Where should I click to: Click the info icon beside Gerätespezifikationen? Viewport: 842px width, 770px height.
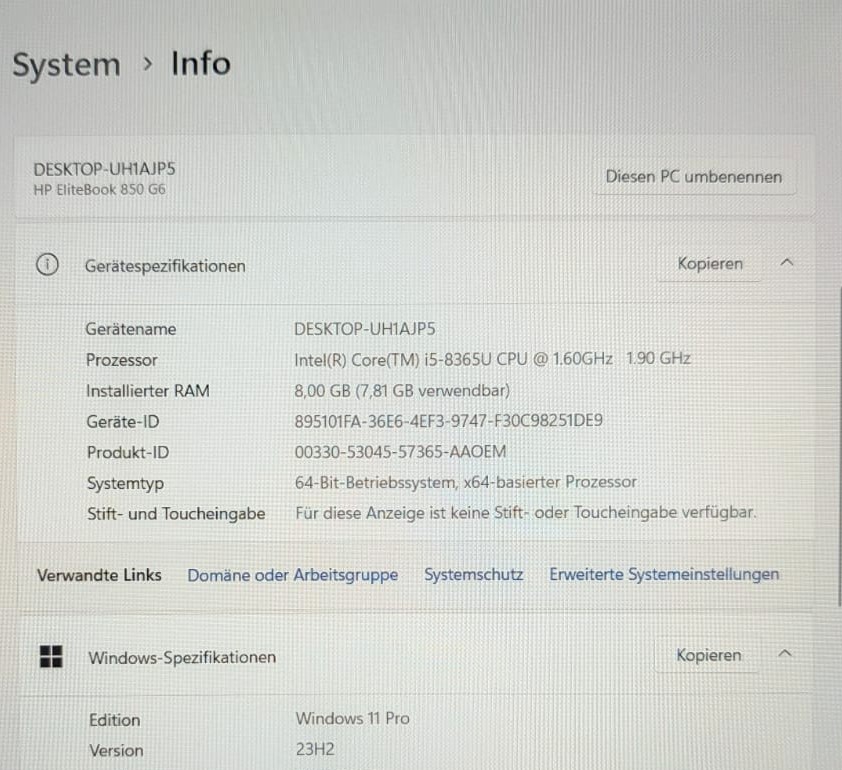pos(47,265)
